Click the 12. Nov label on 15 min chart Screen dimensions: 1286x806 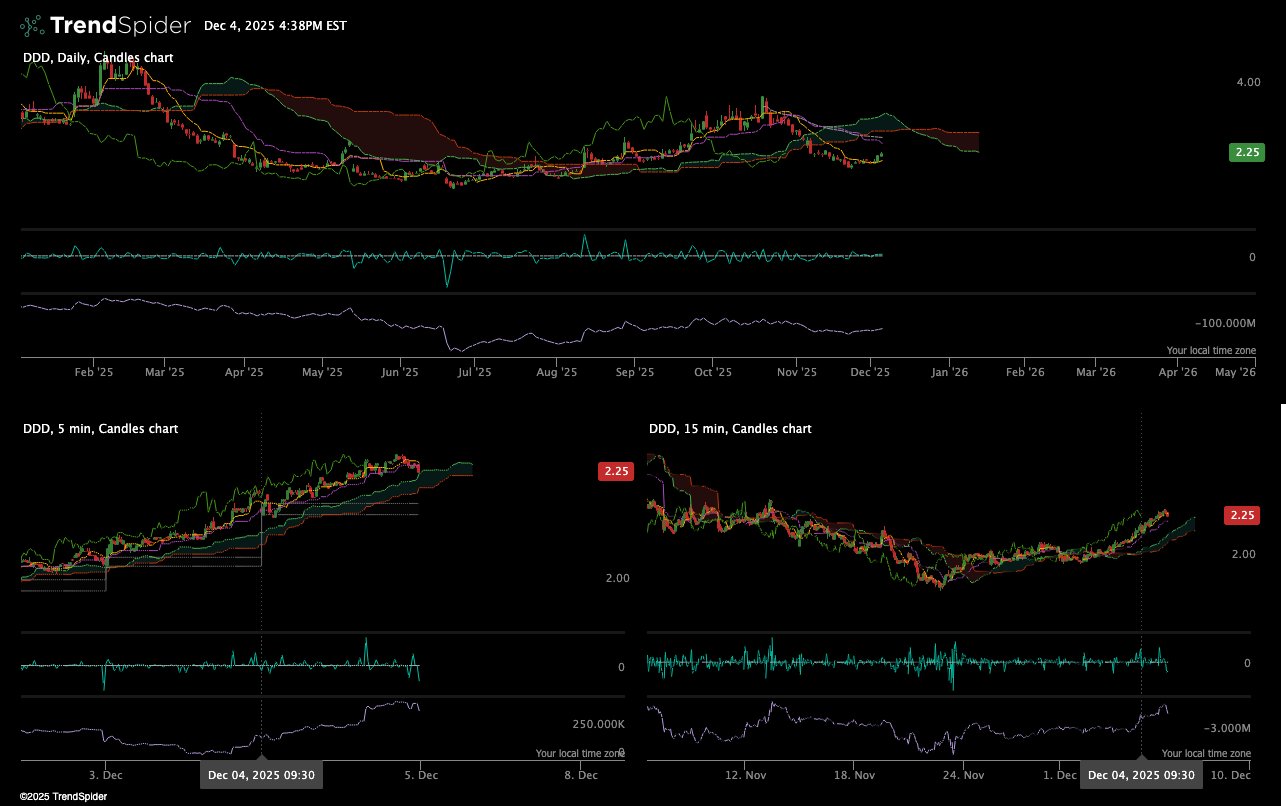point(745,775)
